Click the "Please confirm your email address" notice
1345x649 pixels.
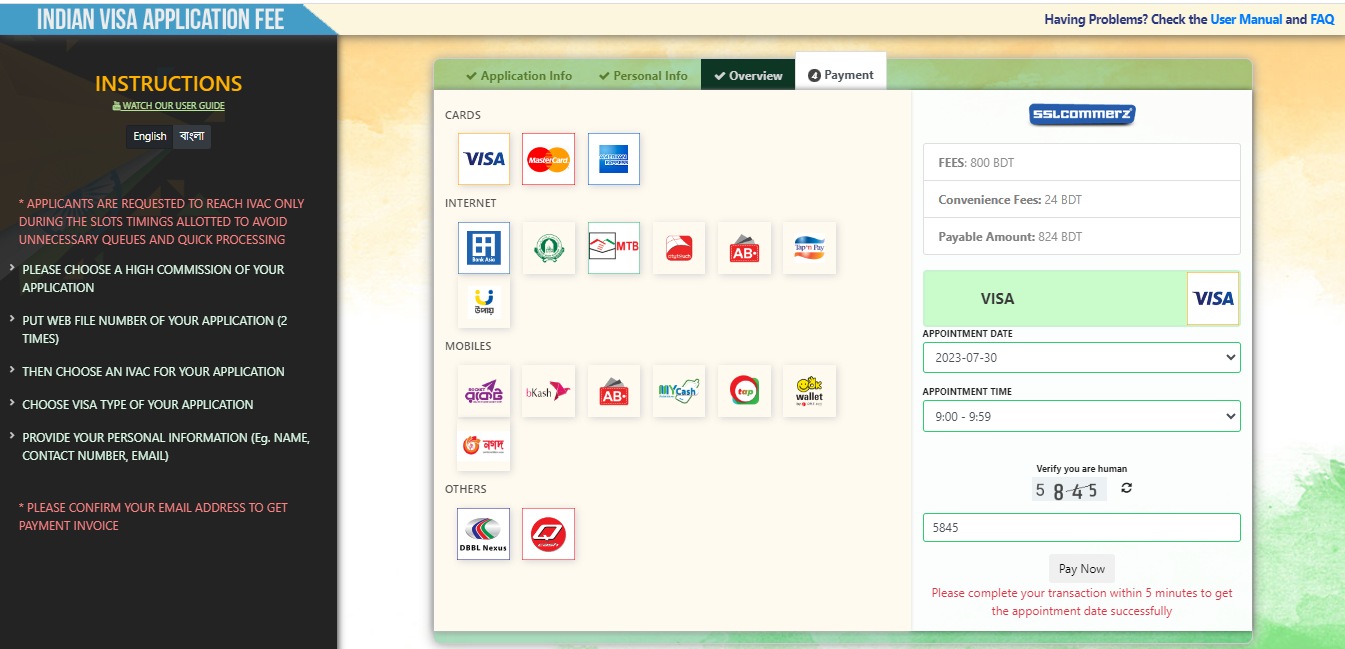tap(153, 517)
